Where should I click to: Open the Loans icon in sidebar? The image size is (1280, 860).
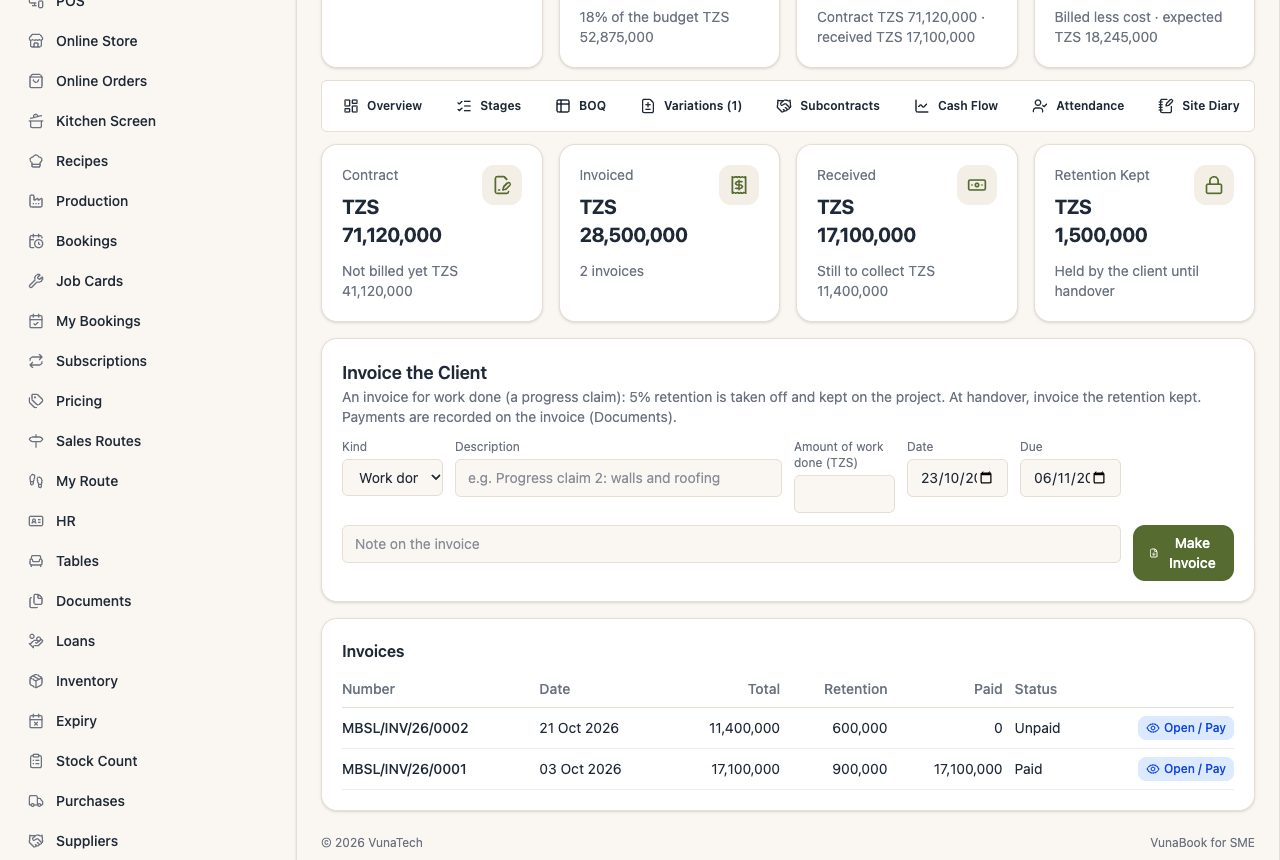click(x=36, y=641)
